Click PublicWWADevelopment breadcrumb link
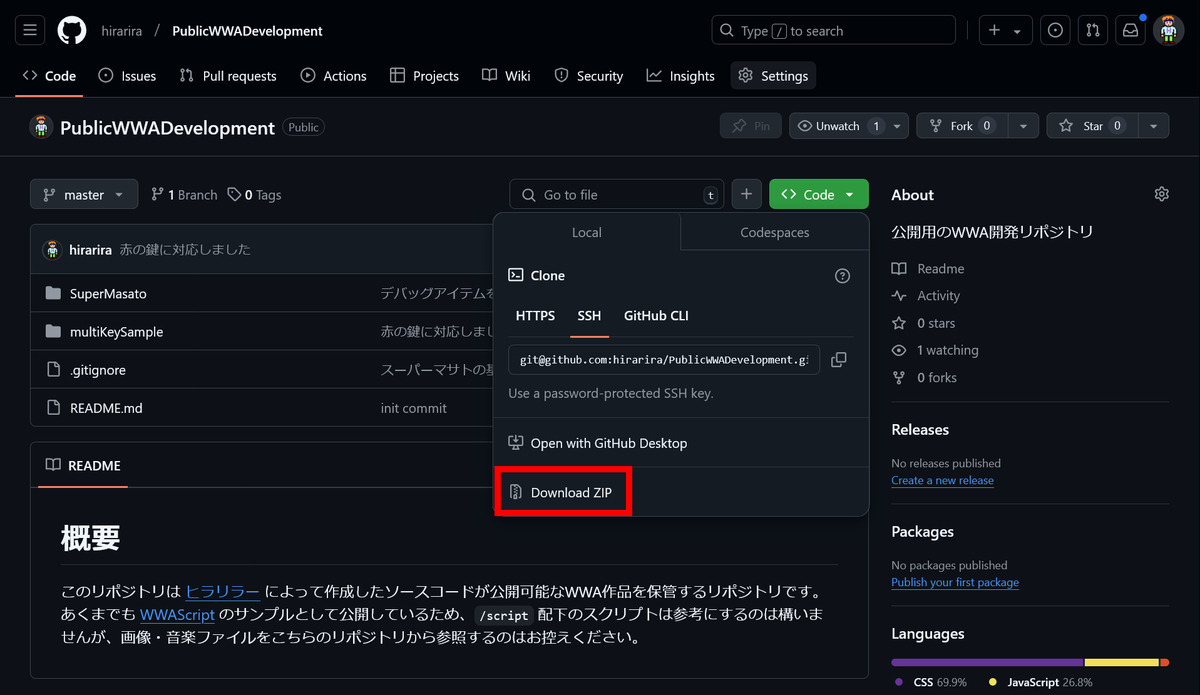 [247, 31]
